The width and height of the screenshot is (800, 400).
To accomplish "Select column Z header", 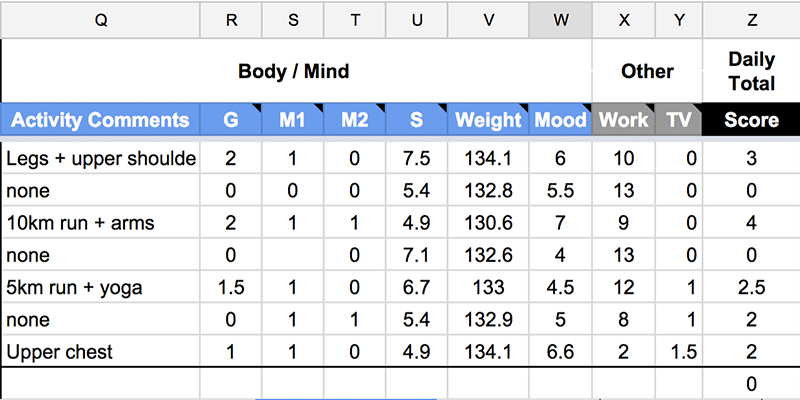I will point(751,19).
